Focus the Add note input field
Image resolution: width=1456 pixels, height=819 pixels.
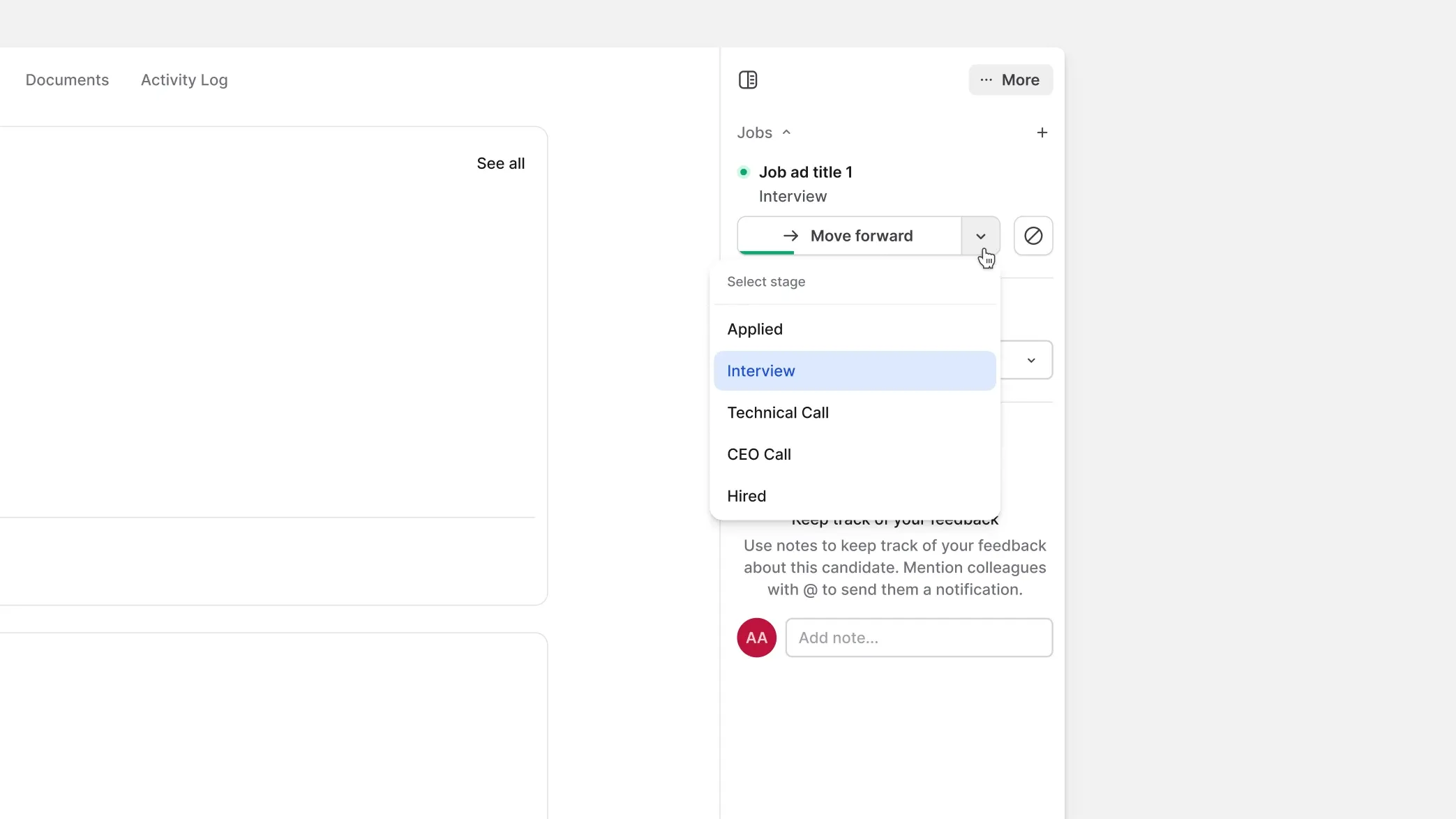point(919,637)
